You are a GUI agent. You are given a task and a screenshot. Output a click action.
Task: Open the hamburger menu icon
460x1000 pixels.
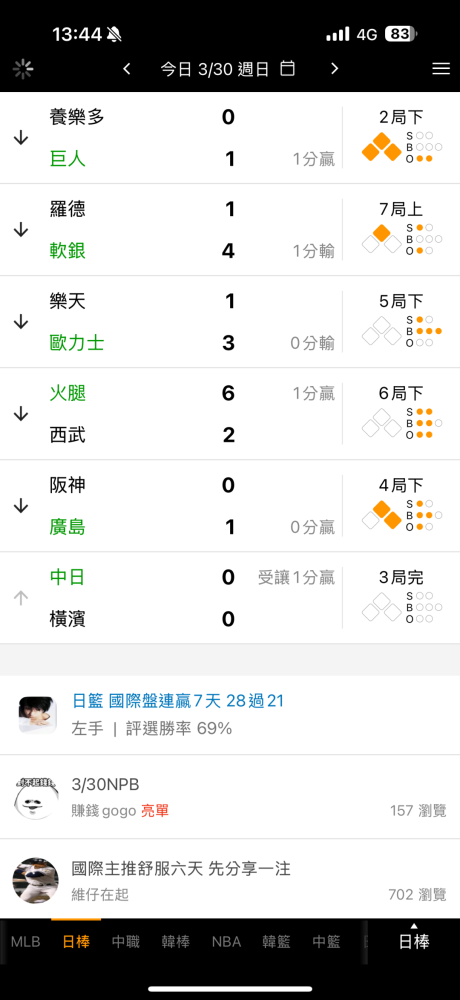(x=441, y=69)
